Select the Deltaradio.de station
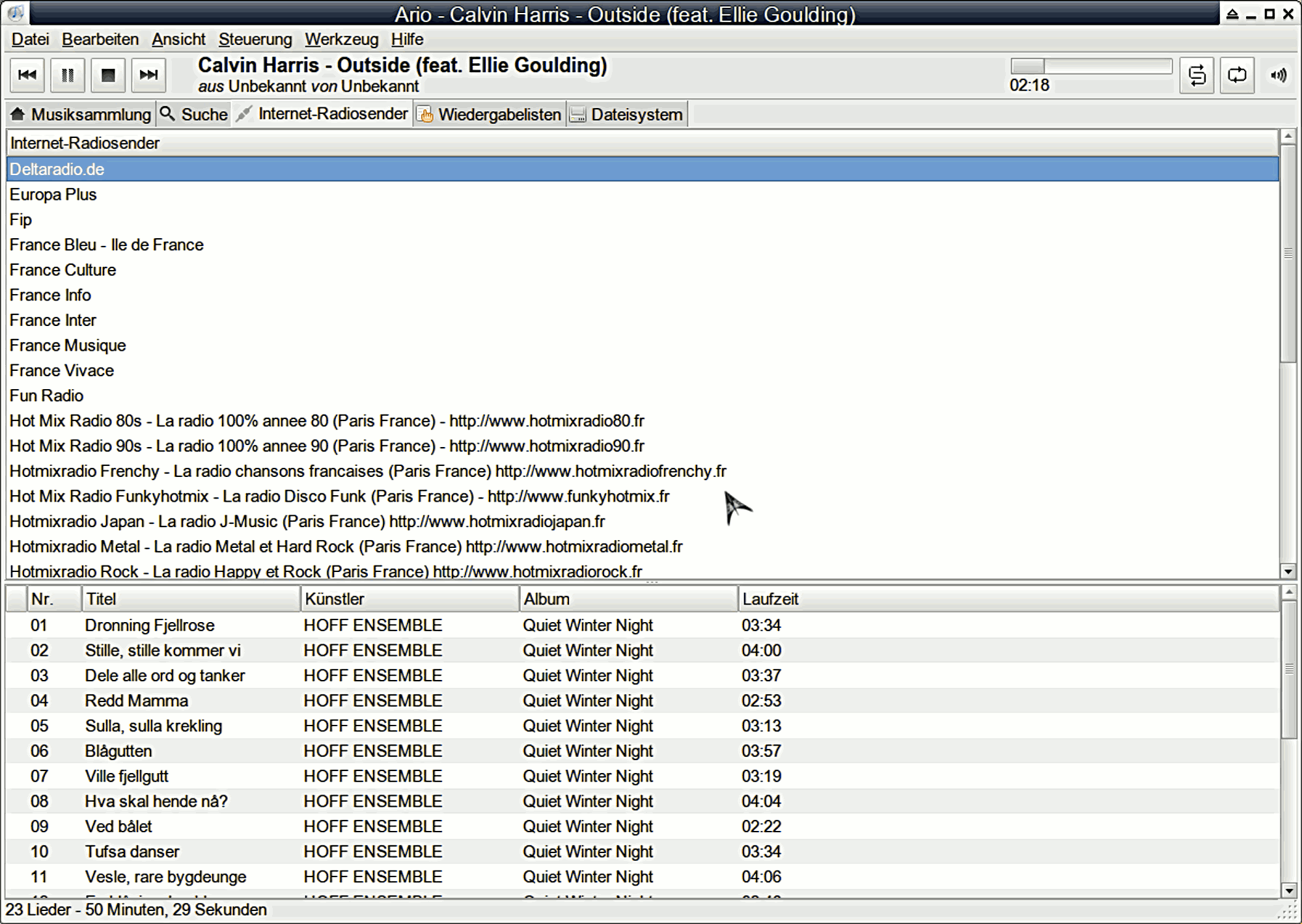Screen dimensions: 1302x924 pos(642,169)
